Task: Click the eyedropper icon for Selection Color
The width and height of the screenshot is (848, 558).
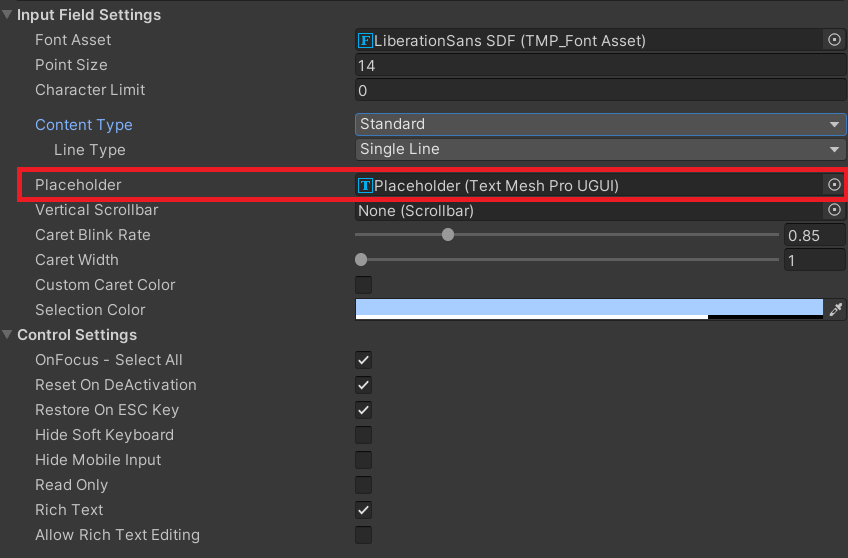Action: point(836,309)
